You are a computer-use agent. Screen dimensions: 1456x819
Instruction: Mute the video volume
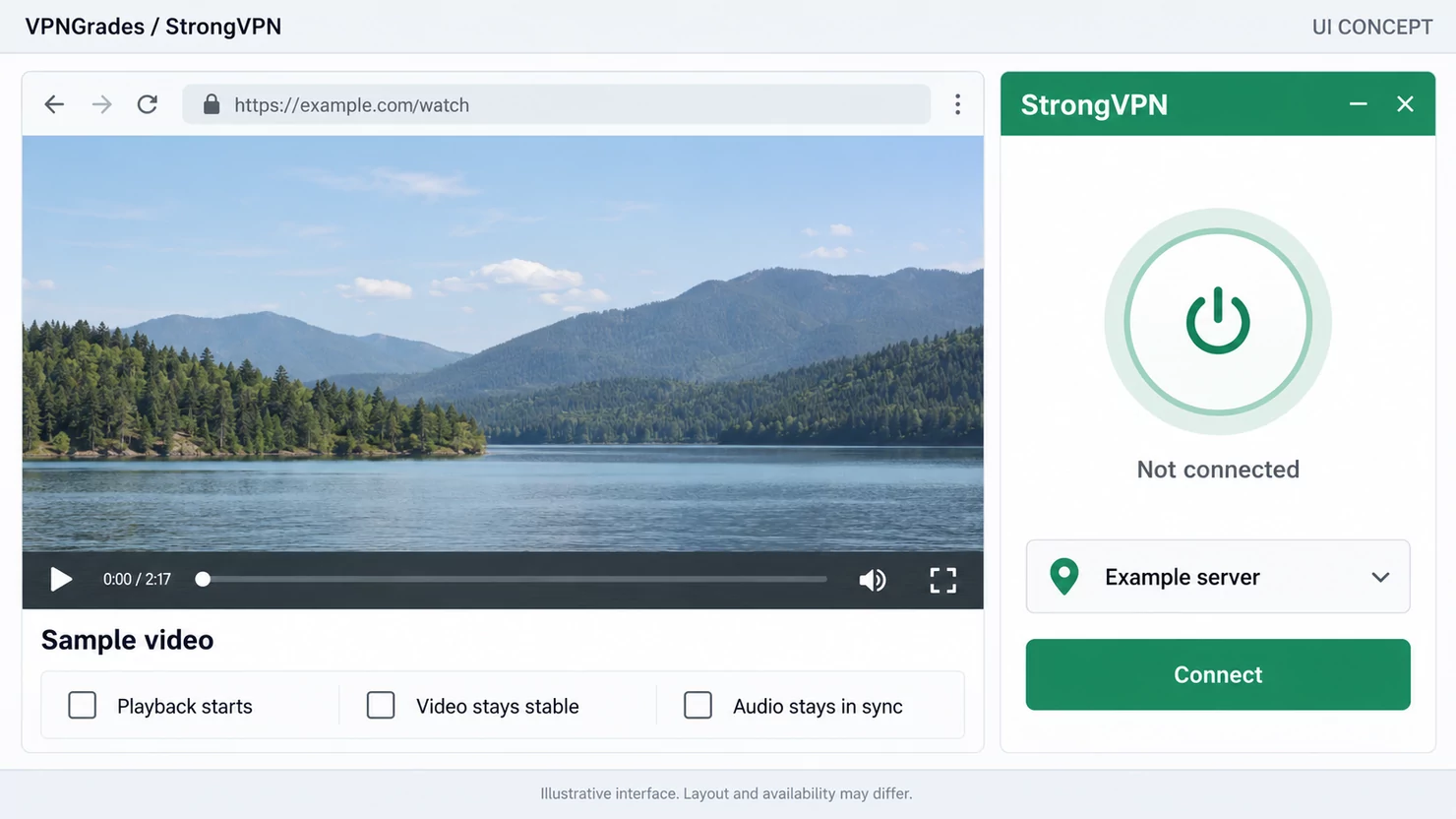point(873,580)
